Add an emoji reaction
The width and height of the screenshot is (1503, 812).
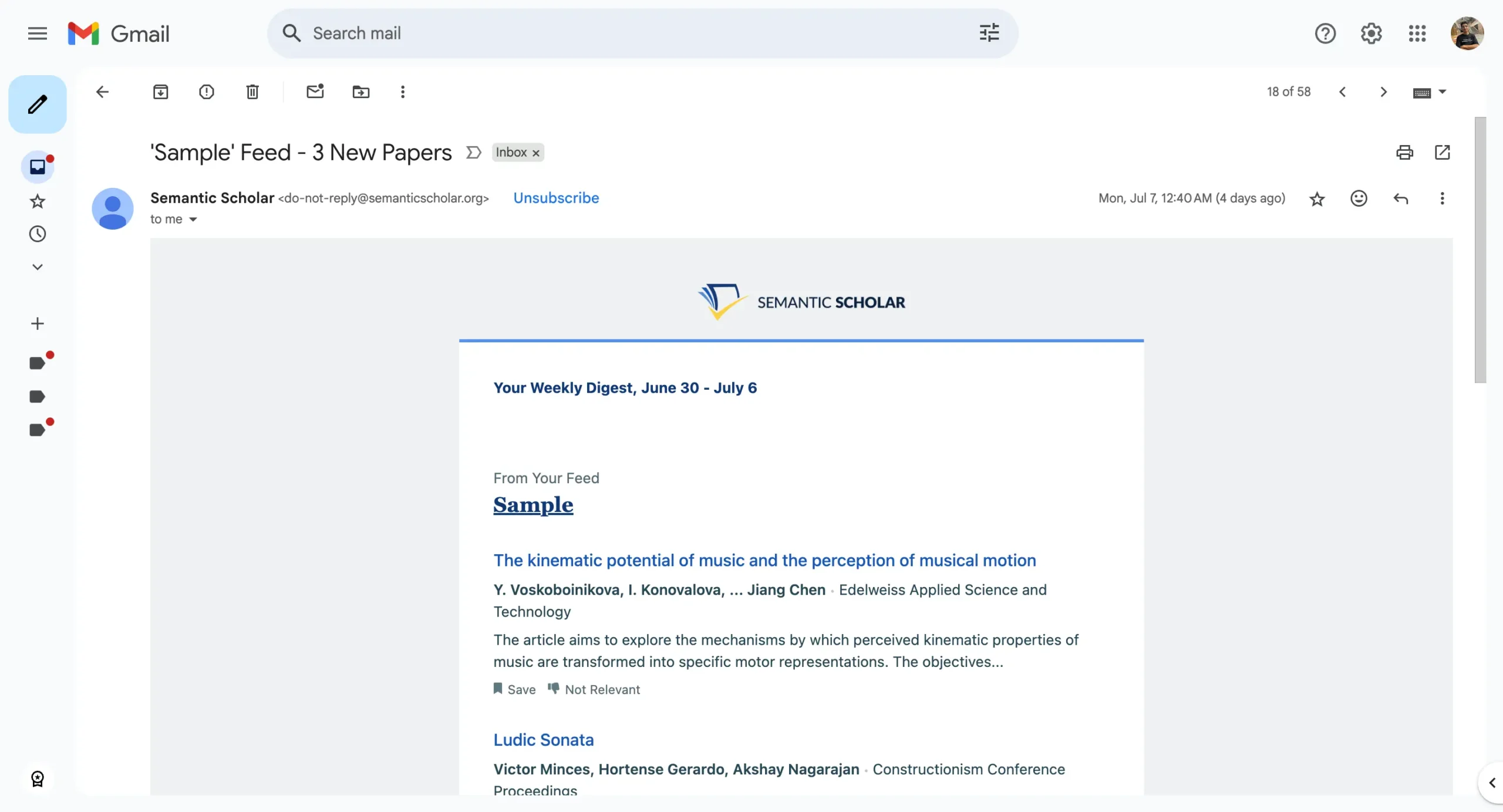[x=1359, y=198]
